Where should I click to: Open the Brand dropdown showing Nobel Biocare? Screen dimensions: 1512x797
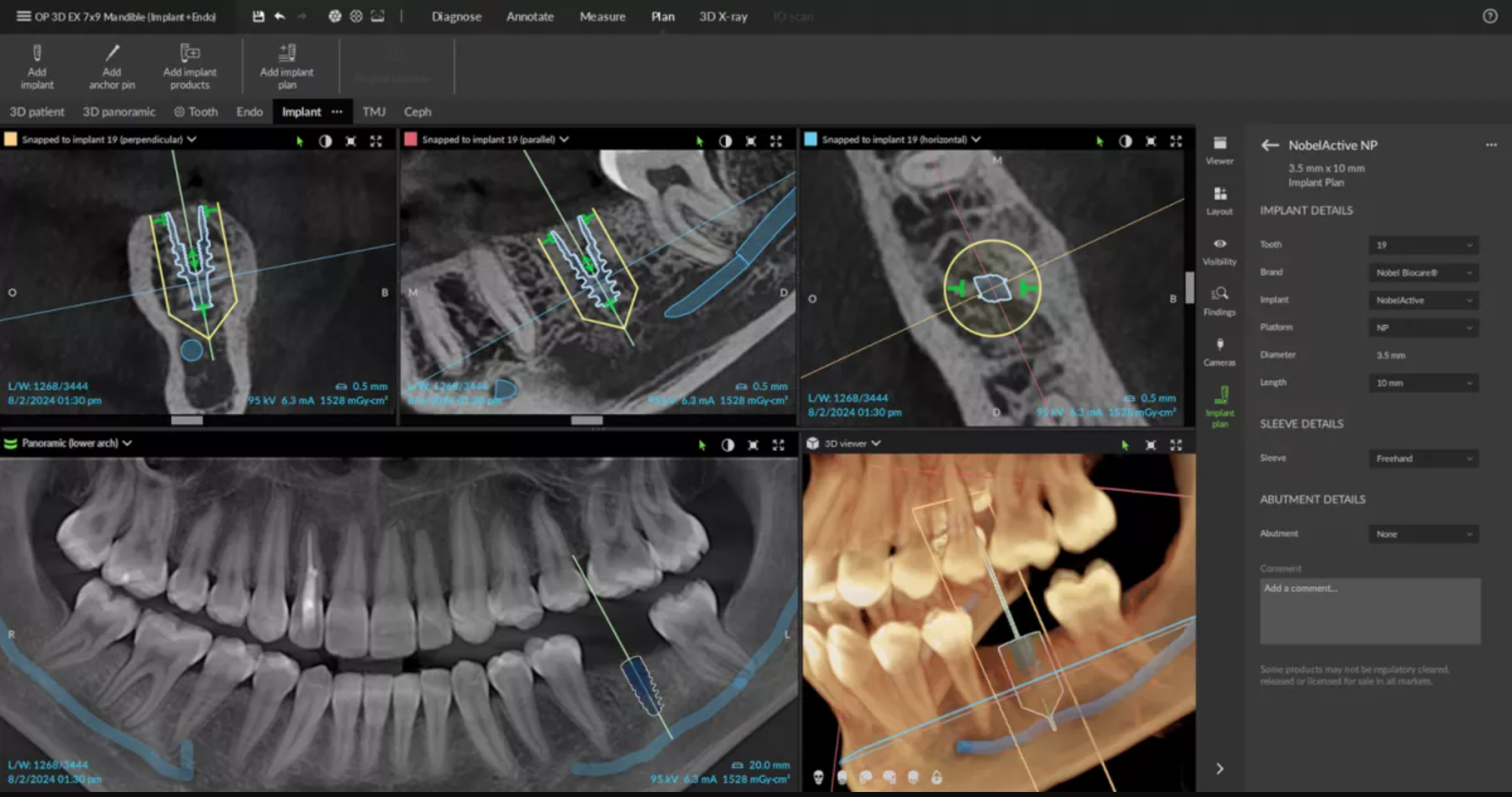[x=1423, y=272]
